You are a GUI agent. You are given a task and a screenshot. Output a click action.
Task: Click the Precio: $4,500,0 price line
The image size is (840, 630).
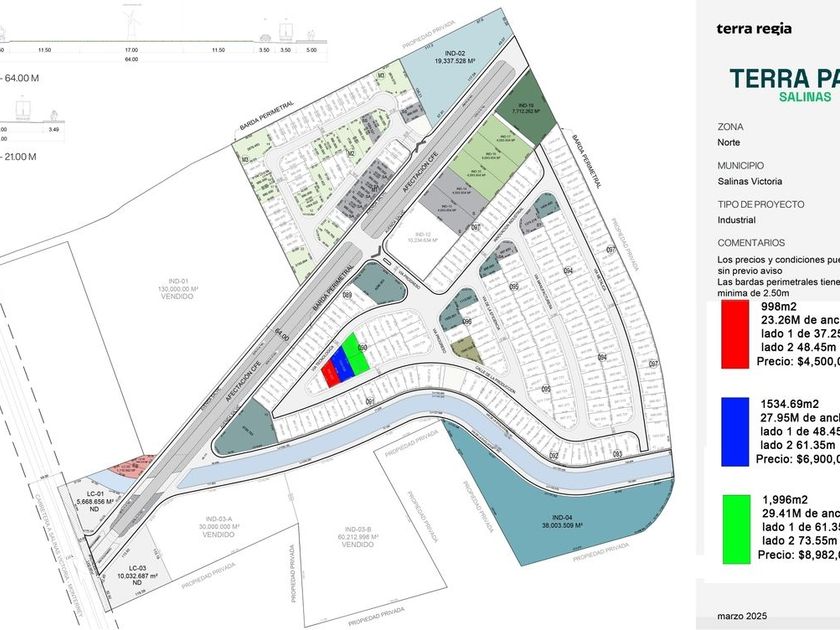pyautogui.click(x=798, y=362)
